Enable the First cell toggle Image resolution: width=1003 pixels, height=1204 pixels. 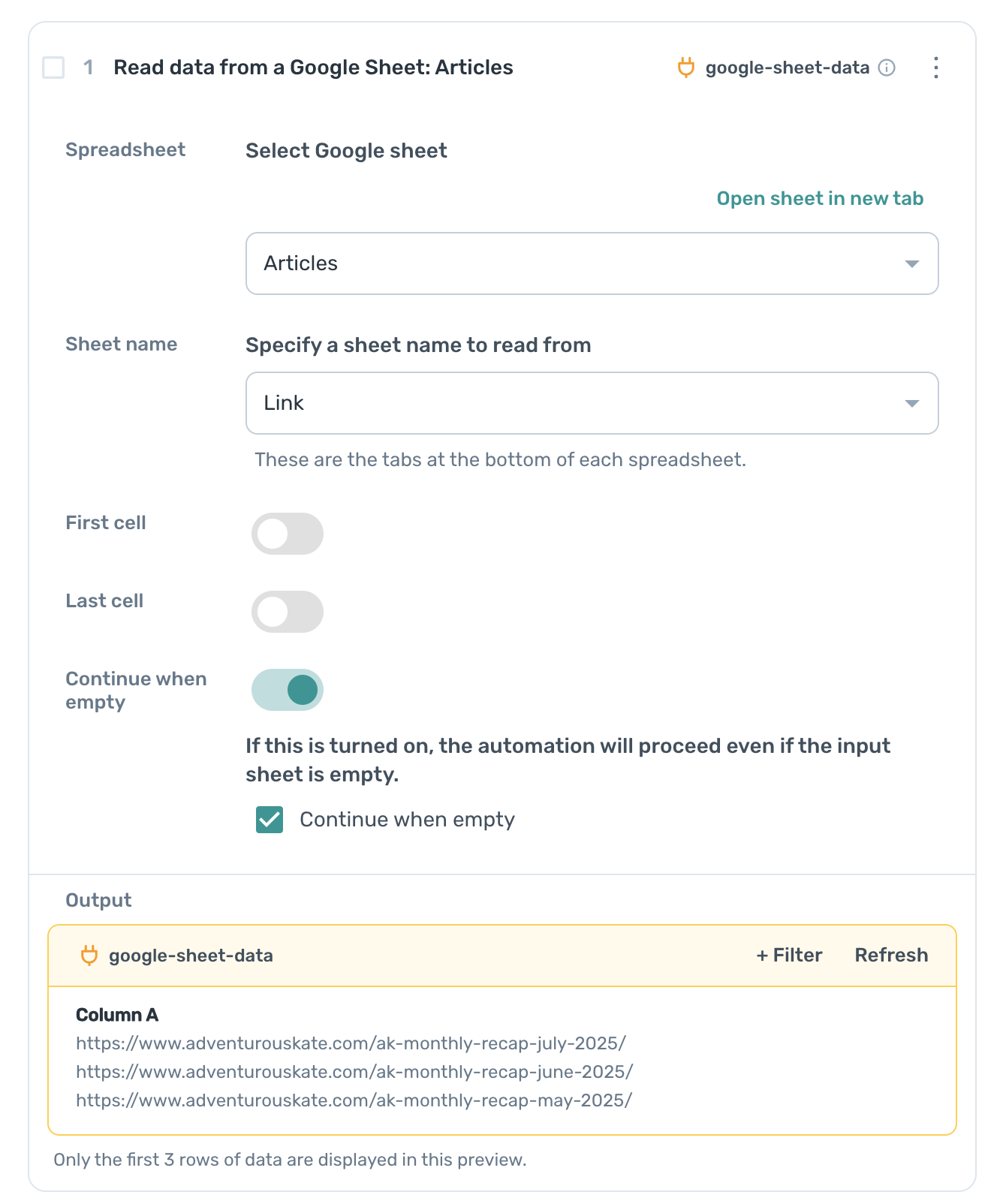[x=287, y=534]
